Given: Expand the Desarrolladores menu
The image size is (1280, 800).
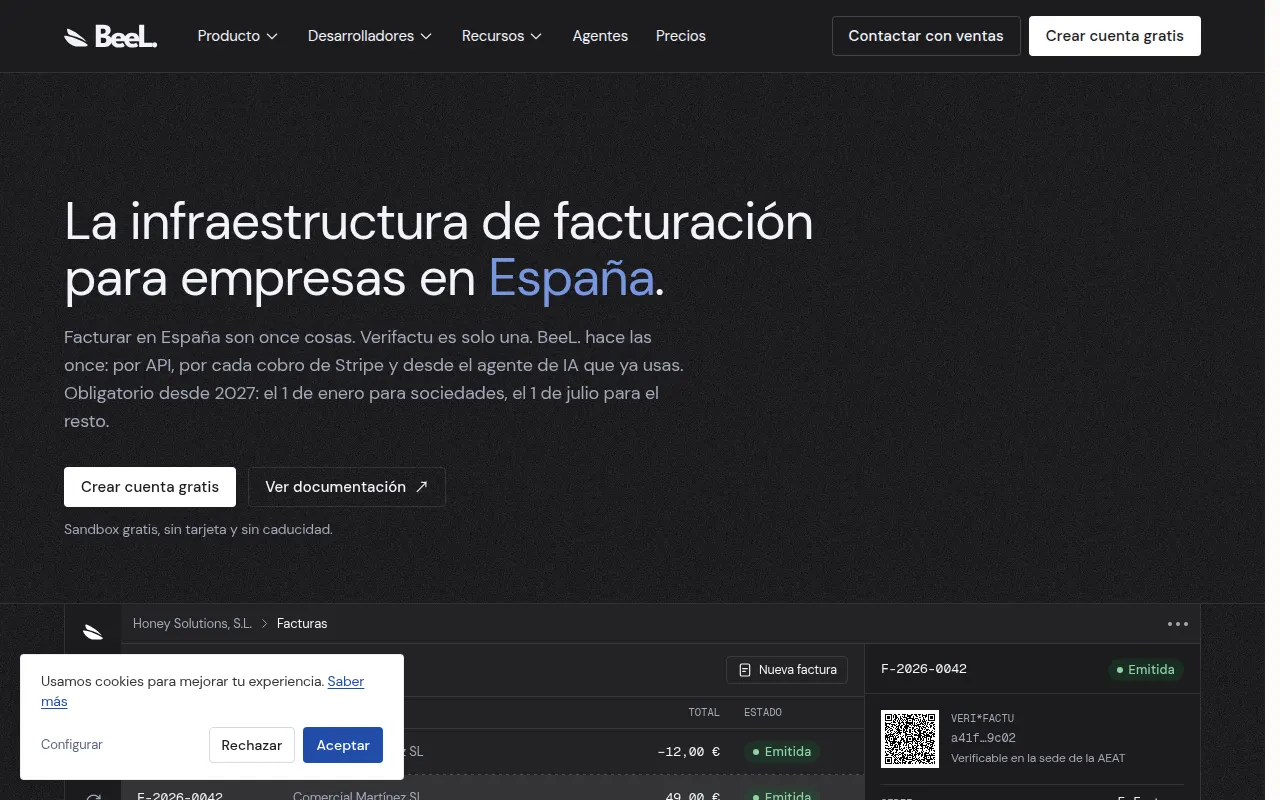Looking at the screenshot, I should click(x=370, y=36).
